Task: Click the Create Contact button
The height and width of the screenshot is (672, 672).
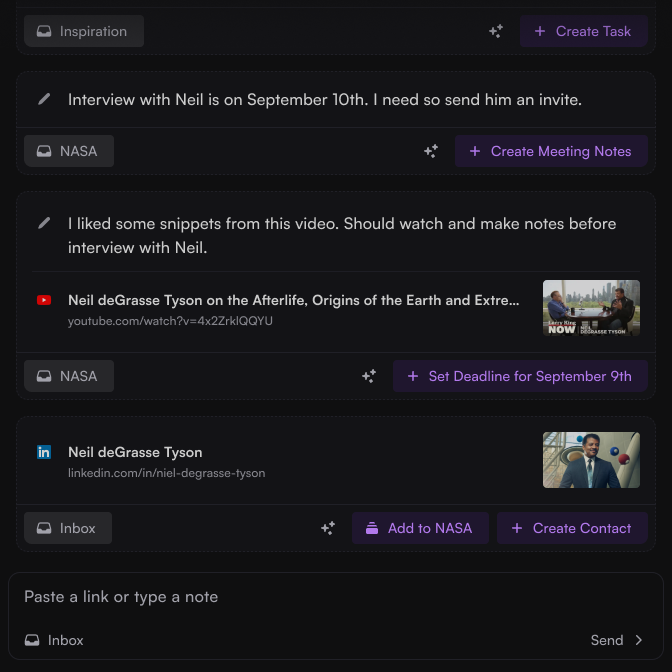Action: click(x=572, y=528)
